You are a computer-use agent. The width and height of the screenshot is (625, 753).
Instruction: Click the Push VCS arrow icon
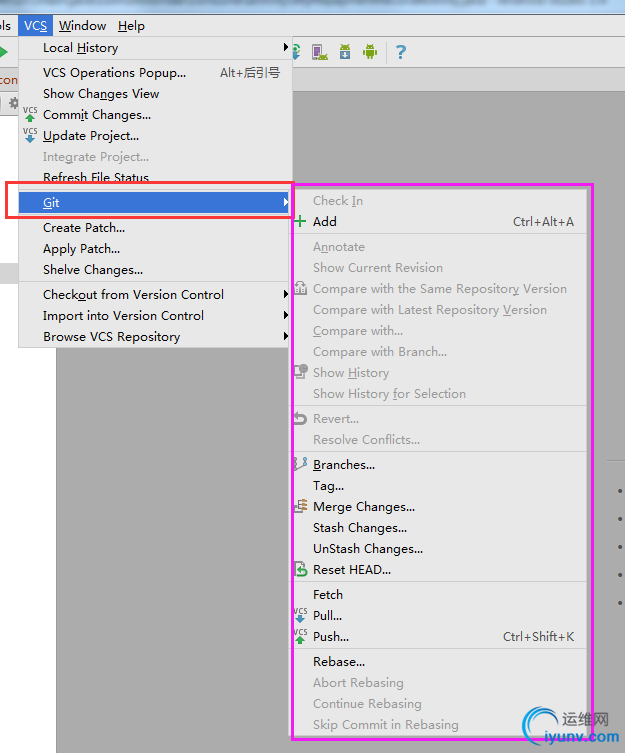coord(300,636)
